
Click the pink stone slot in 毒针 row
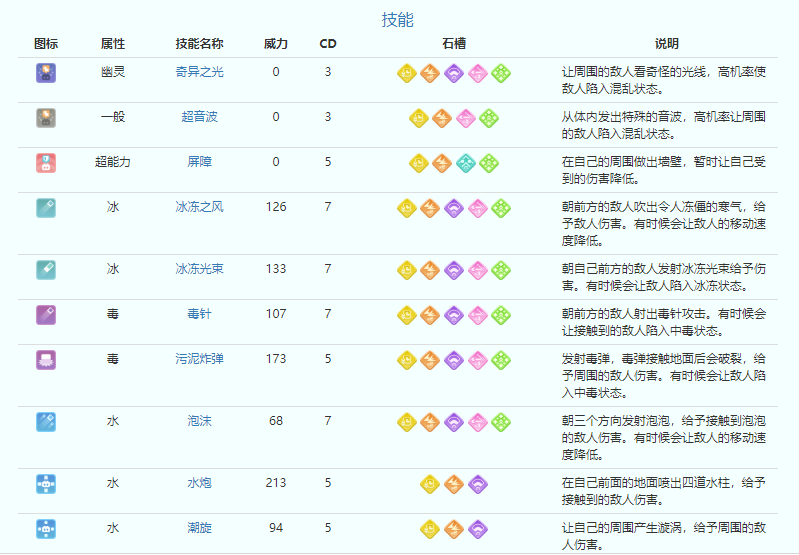point(477,314)
